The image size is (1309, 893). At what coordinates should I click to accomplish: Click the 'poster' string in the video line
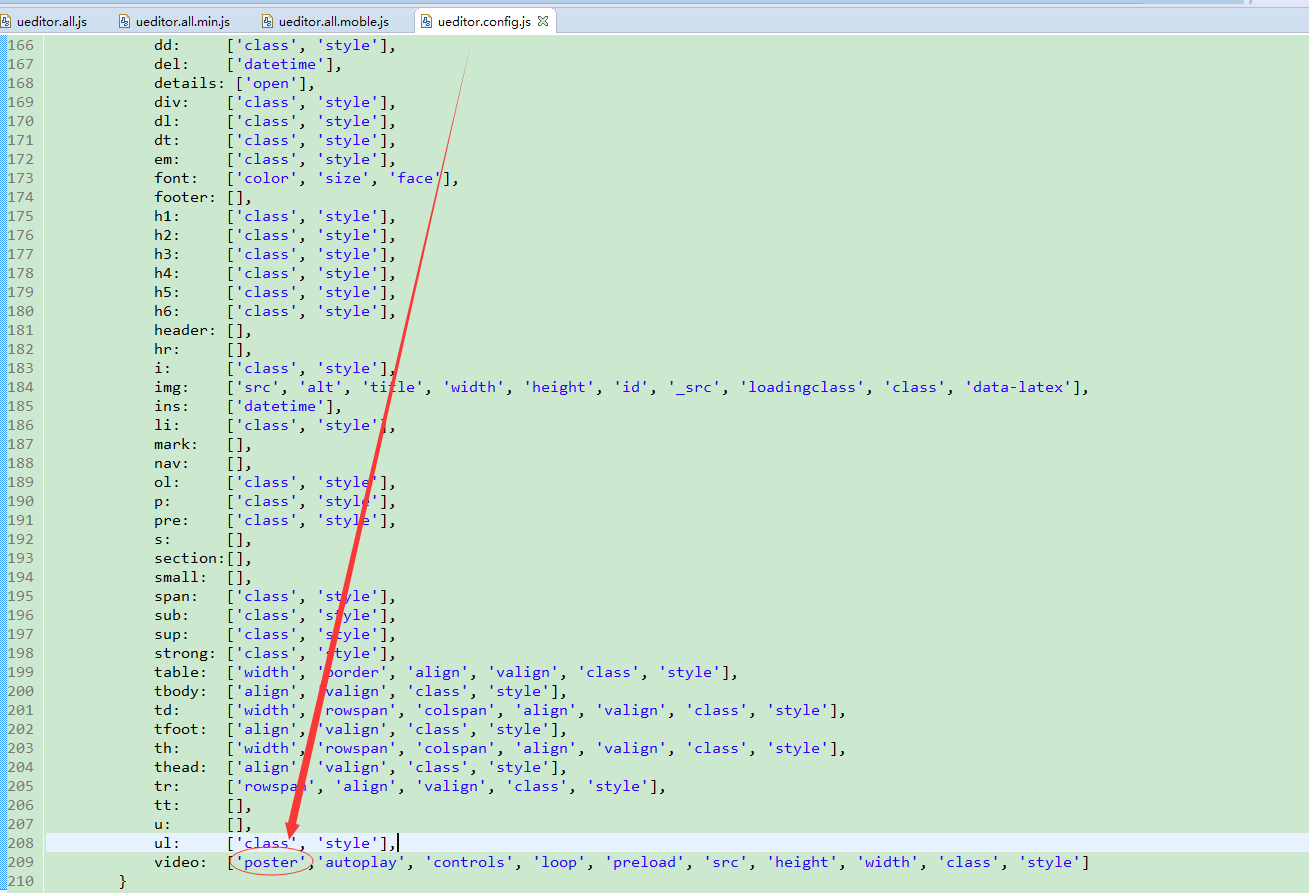click(x=271, y=862)
